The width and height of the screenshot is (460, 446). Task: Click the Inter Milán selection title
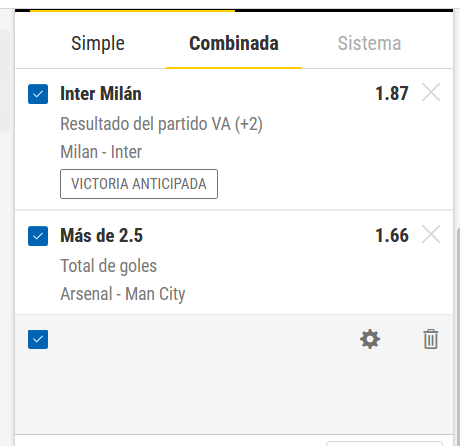coord(101,93)
